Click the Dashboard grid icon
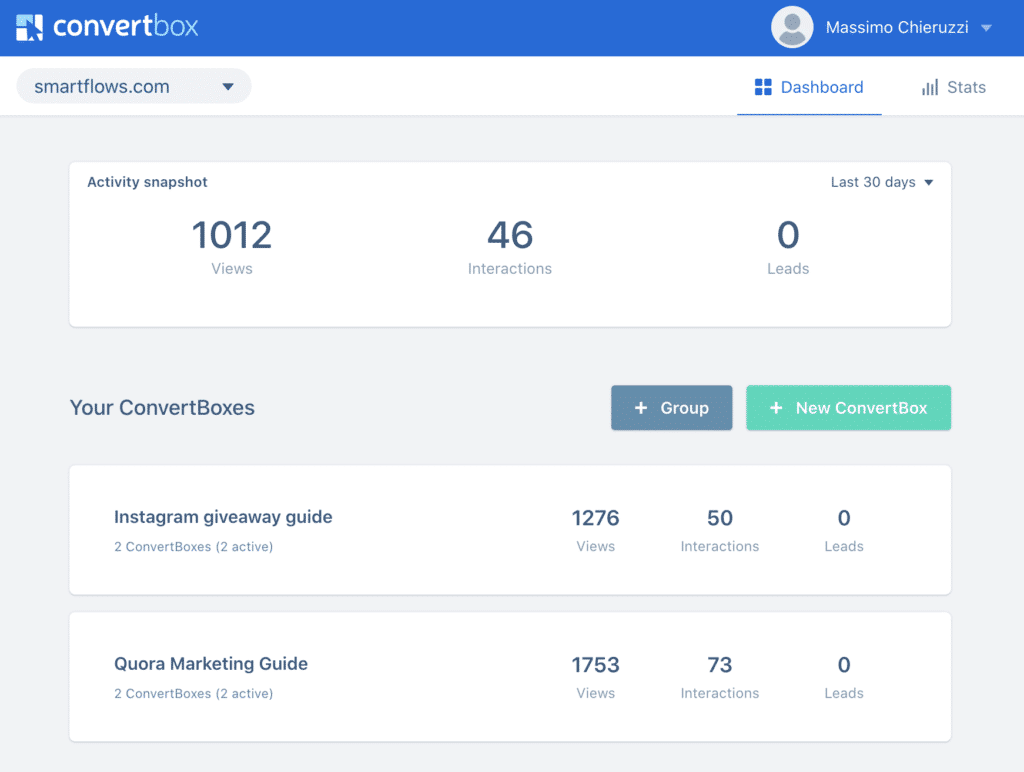The image size is (1024, 772). 763,87
